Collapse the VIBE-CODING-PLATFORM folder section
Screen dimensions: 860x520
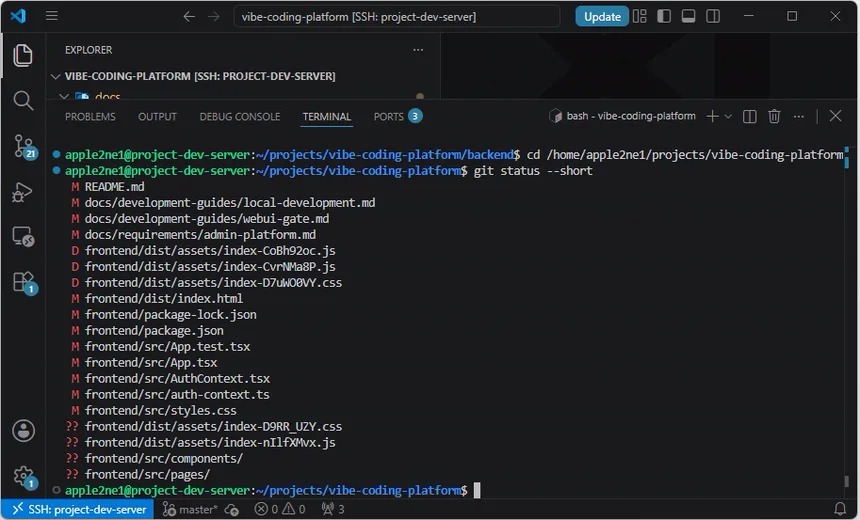point(55,76)
